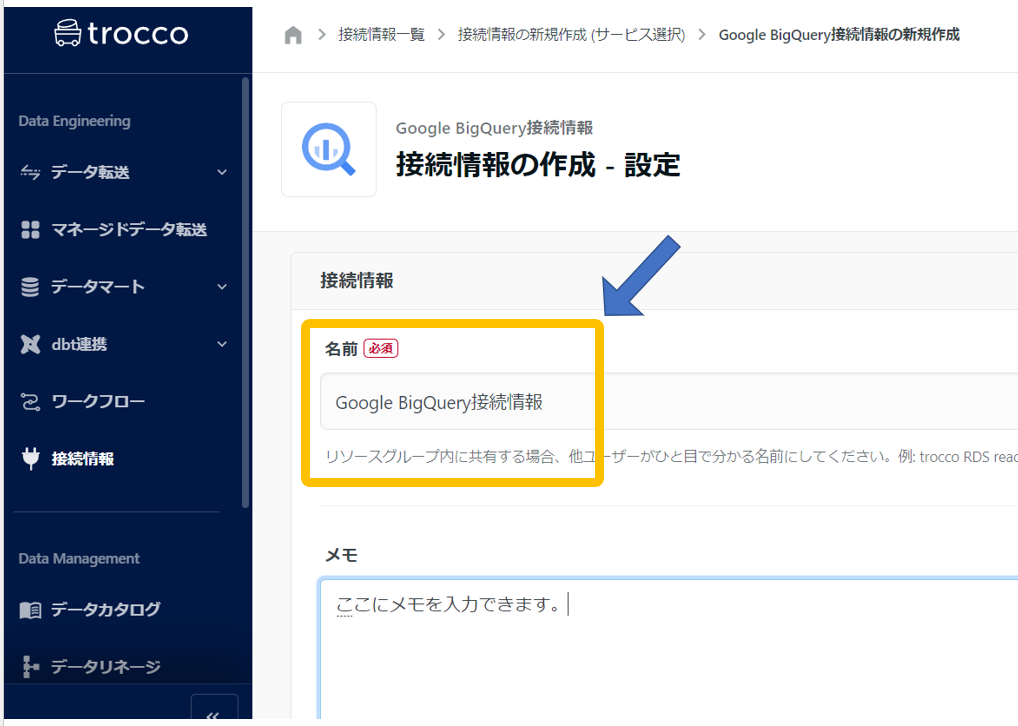Expand the データ転送 chevron
Screen dimensions: 1018x726
point(222,172)
